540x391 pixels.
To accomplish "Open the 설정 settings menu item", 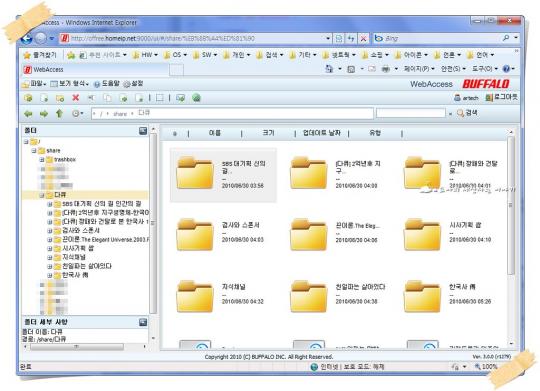I will click(133, 84).
